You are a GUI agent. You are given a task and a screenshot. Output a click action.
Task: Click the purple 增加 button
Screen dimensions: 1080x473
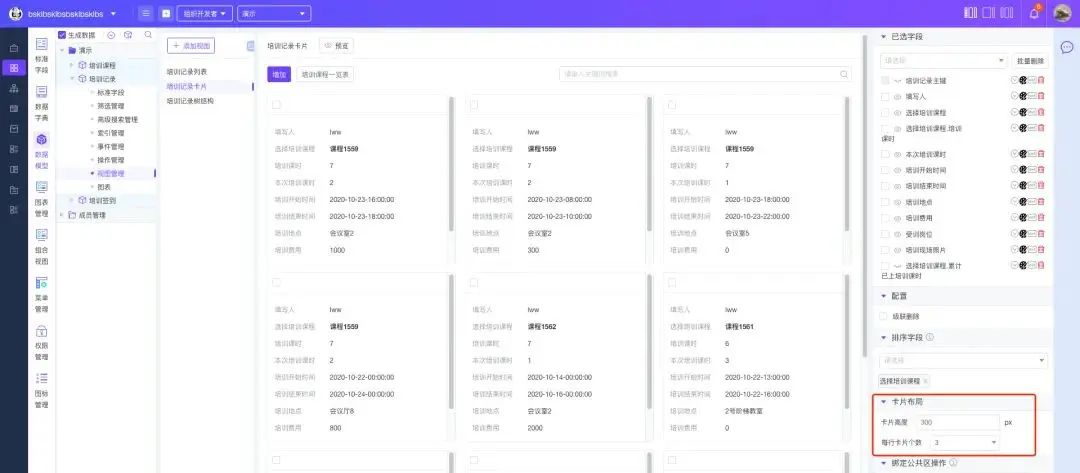pyautogui.click(x=279, y=74)
